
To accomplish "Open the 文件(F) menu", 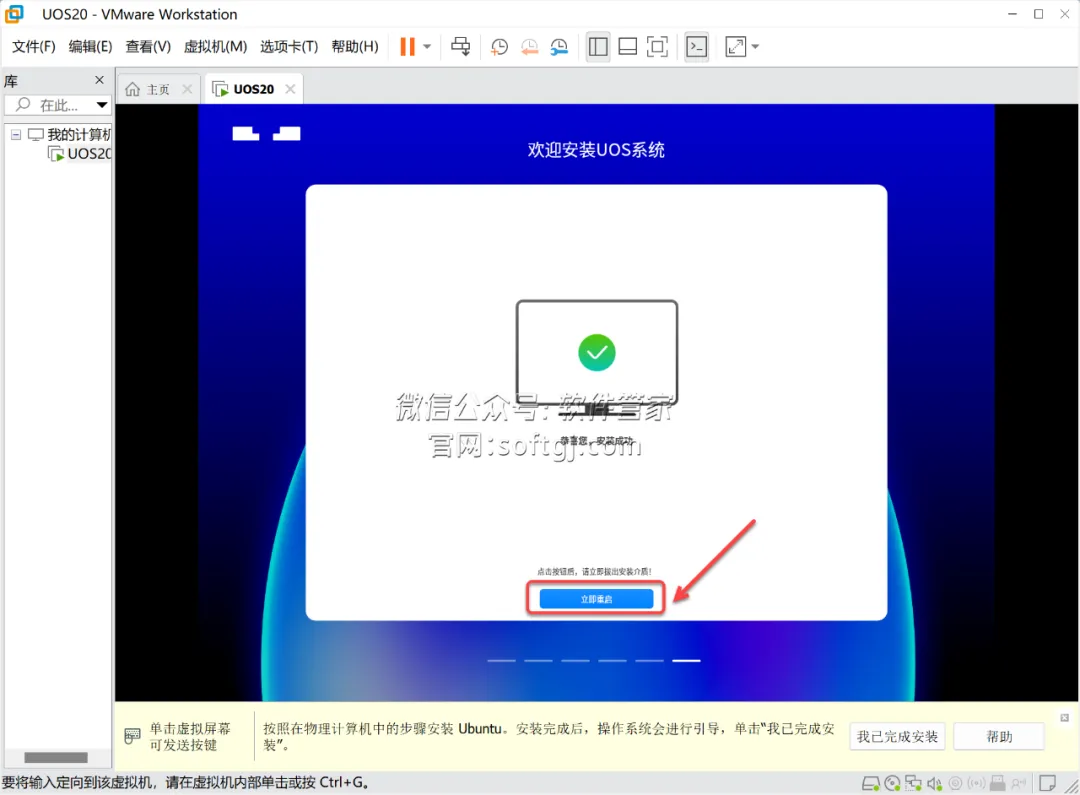I will tap(33, 46).
